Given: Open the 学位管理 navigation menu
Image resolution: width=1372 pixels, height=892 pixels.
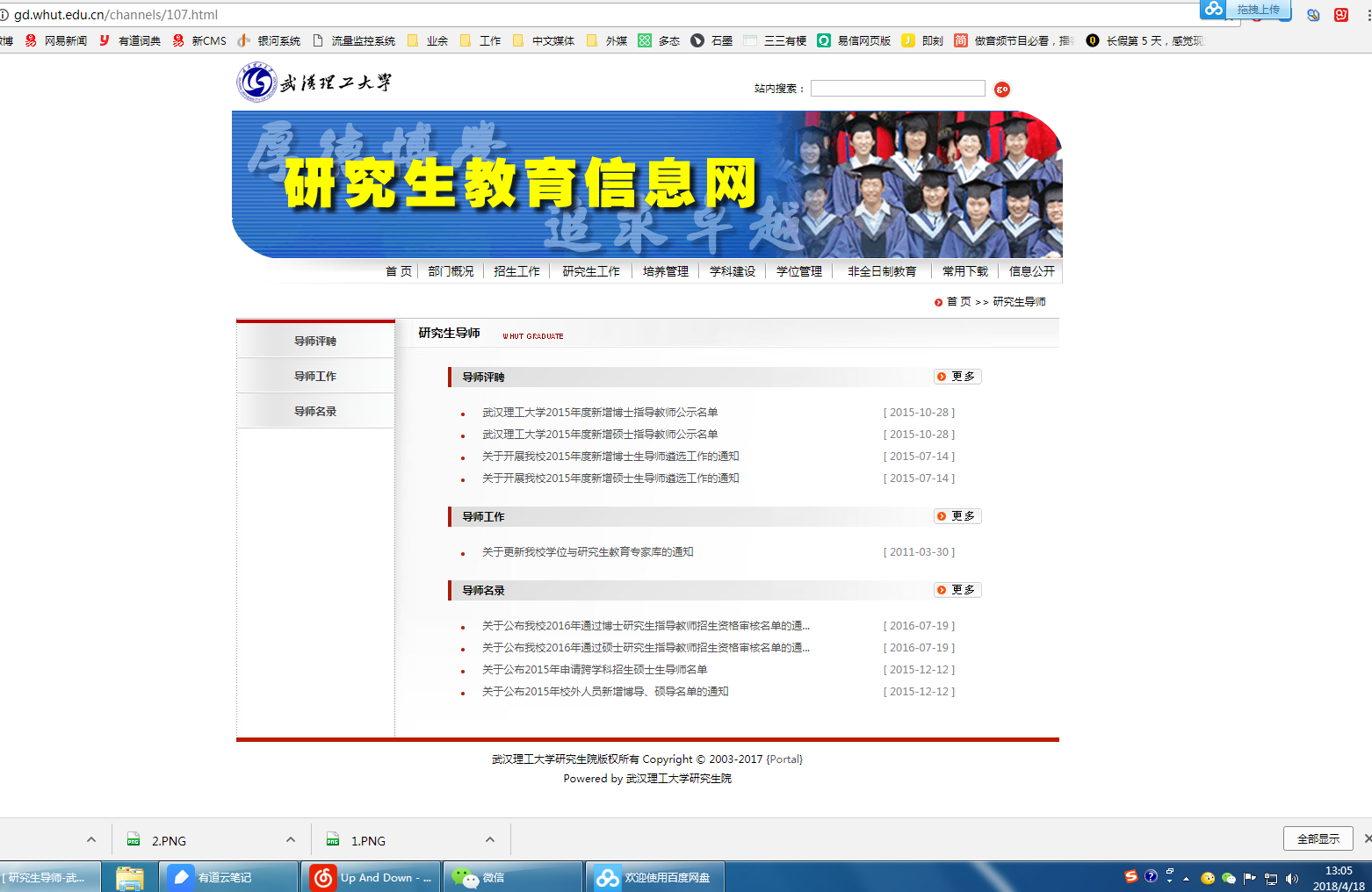Looking at the screenshot, I should tap(799, 271).
